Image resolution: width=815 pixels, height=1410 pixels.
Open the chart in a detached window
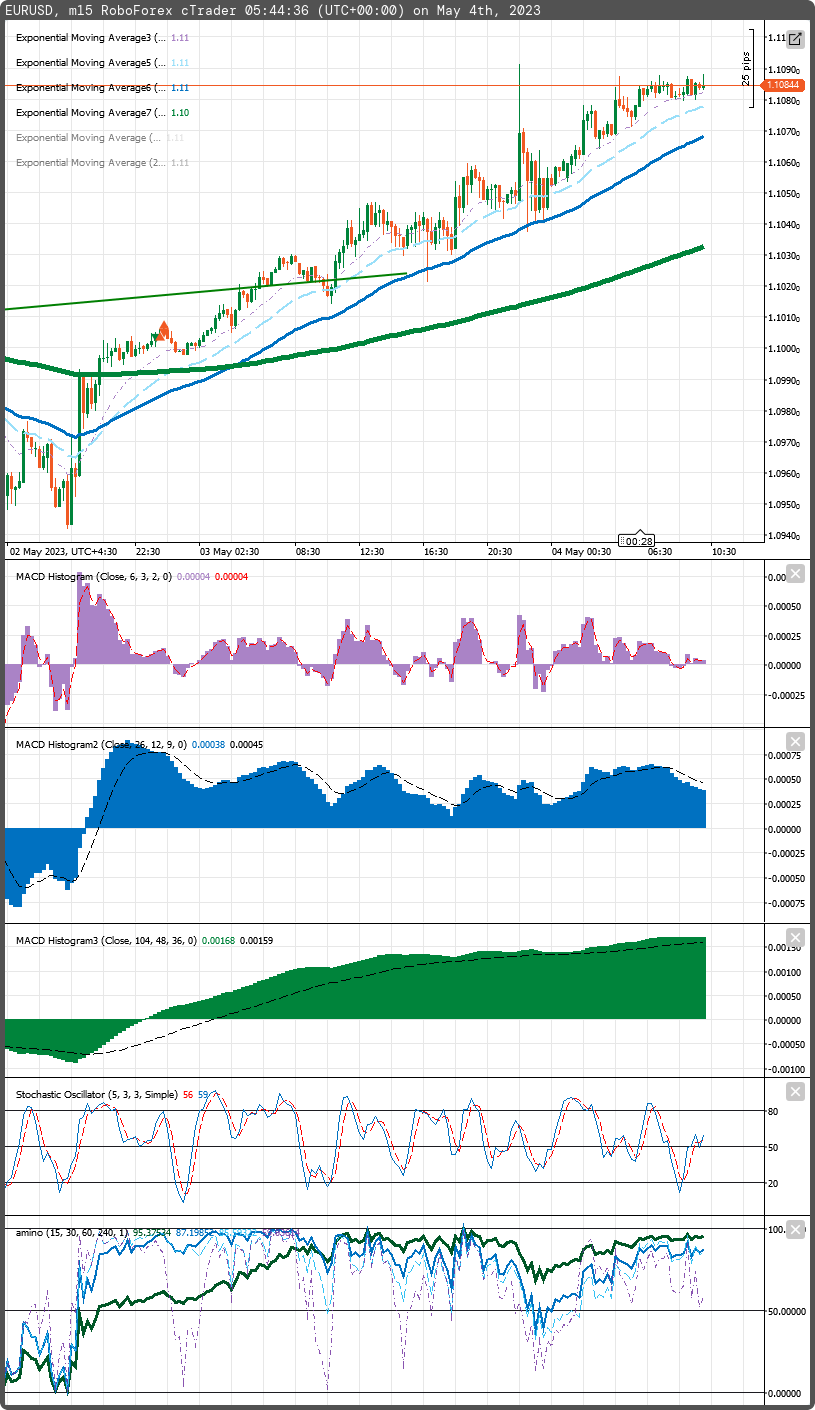pos(793,38)
